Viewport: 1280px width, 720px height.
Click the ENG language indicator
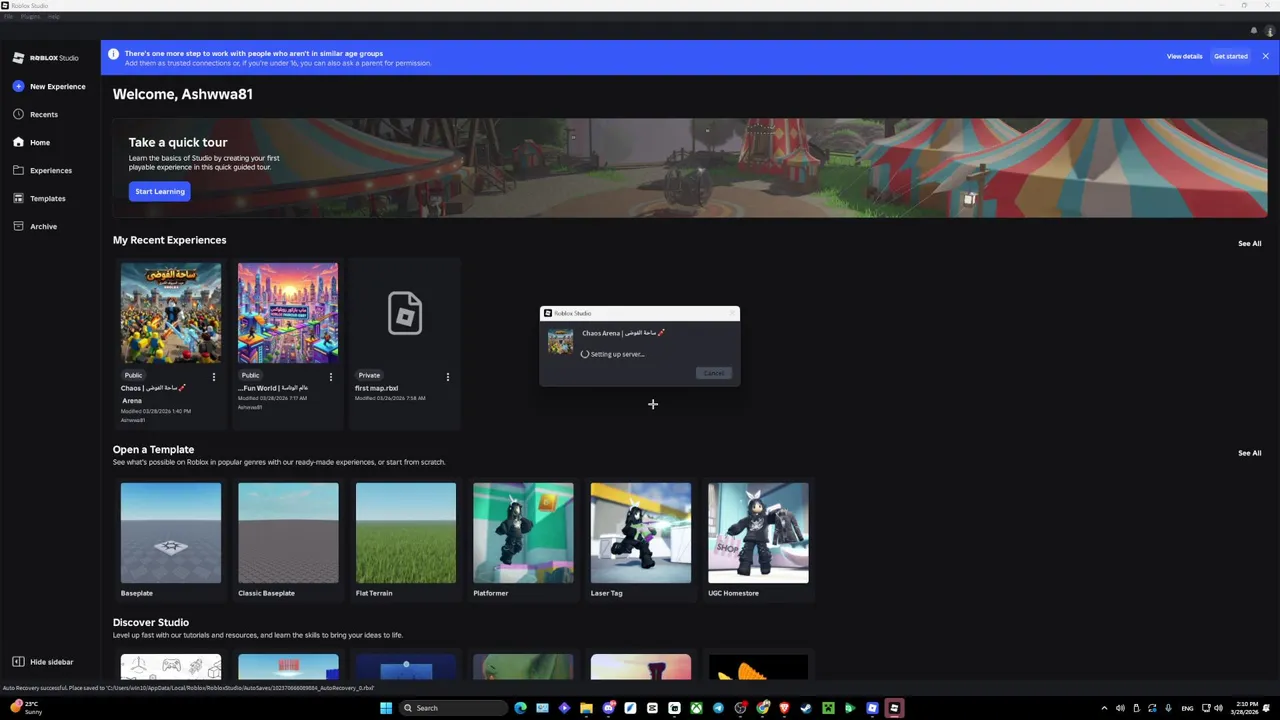1187,708
